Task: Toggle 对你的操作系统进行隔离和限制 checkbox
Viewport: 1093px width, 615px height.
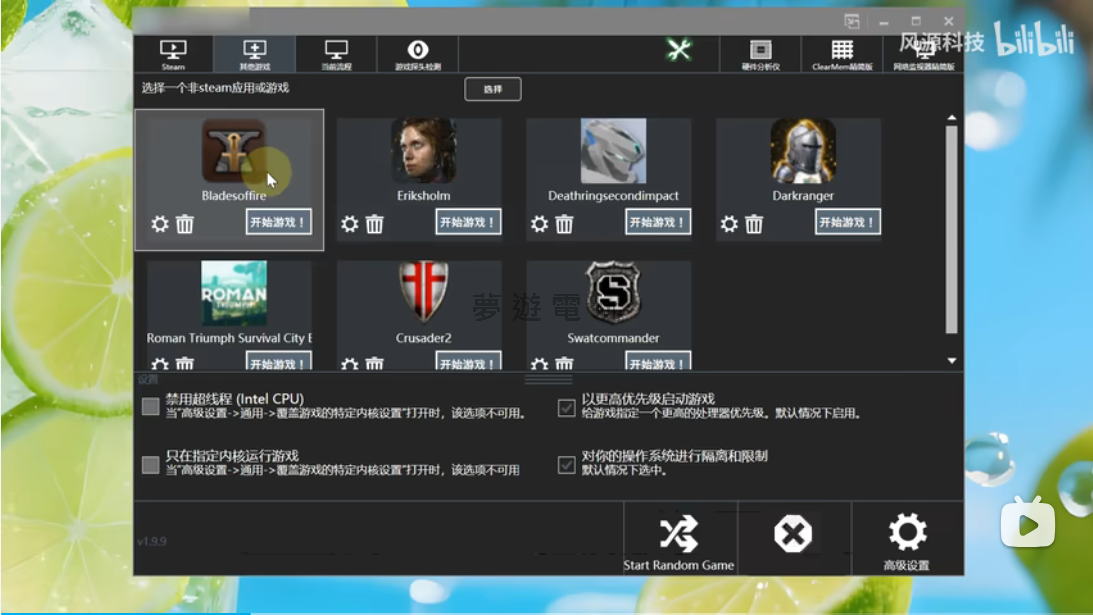Action: [x=566, y=464]
